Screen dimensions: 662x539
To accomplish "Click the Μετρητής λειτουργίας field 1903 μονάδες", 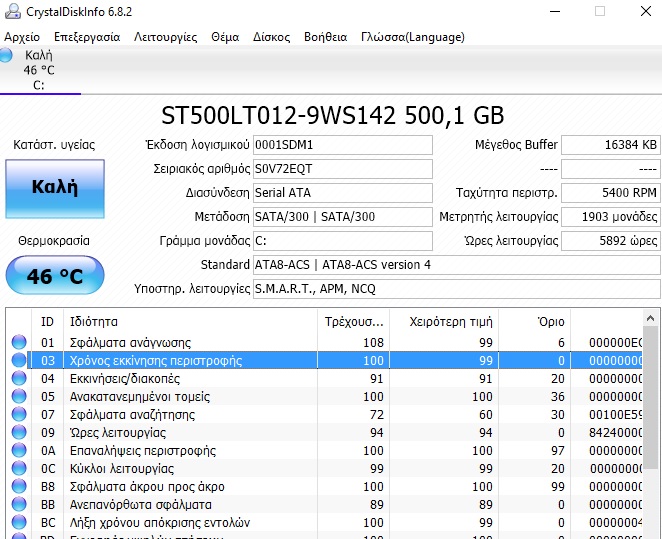I will (x=611, y=217).
